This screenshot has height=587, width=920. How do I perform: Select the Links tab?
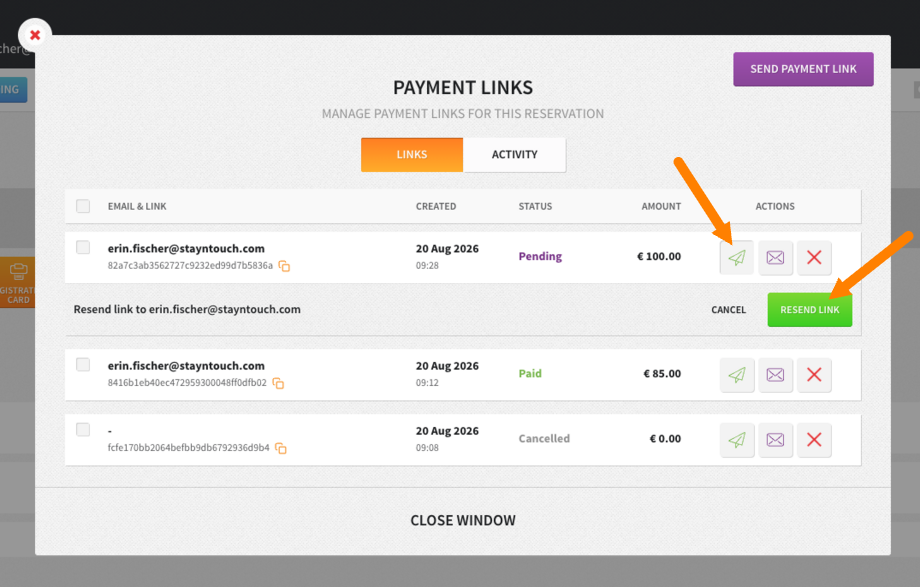pos(412,154)
